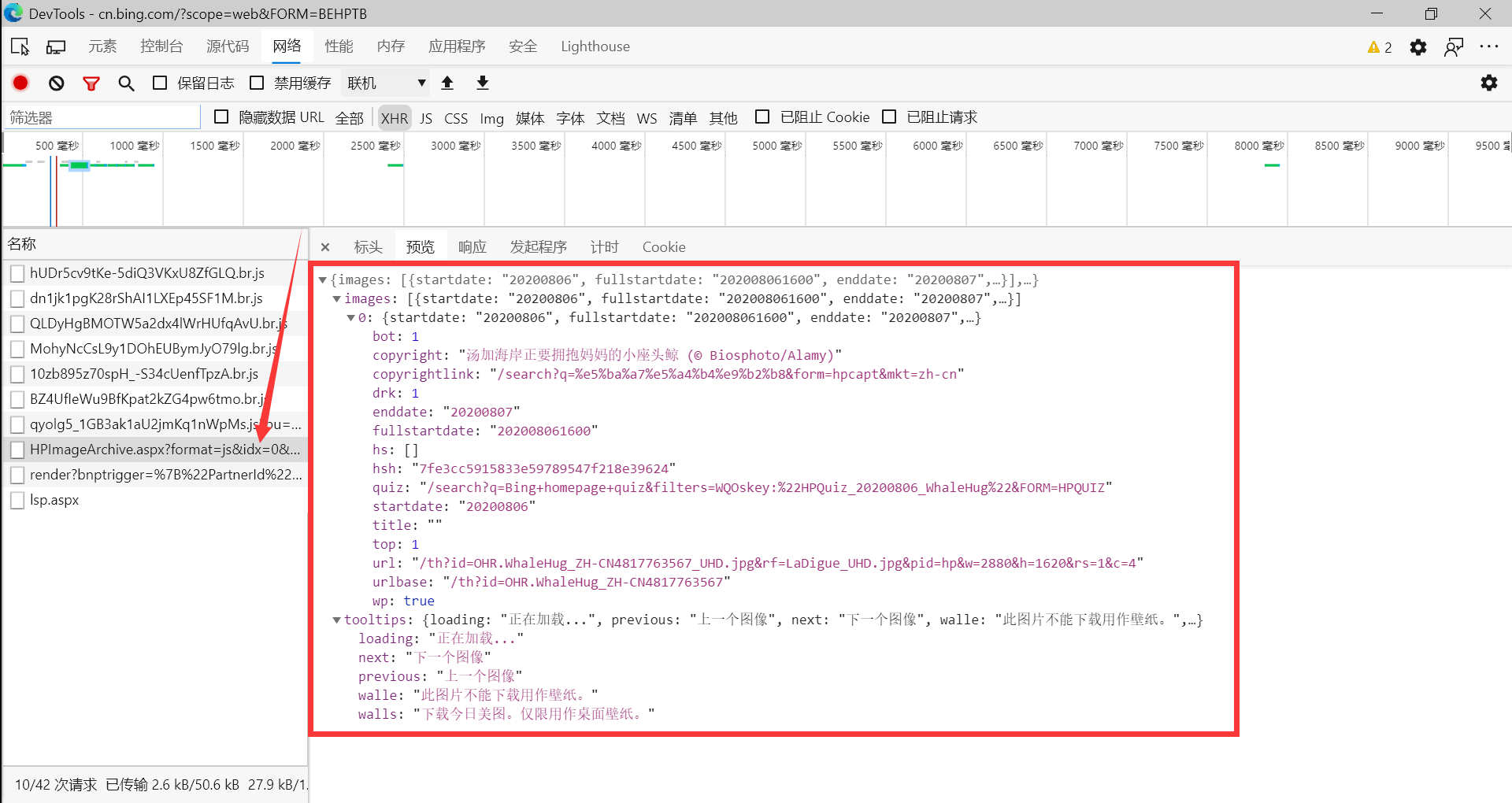Import HAR file
The height and width of the screenshot is (803, 1512).
pyautogui.click(x=447, y=83)
